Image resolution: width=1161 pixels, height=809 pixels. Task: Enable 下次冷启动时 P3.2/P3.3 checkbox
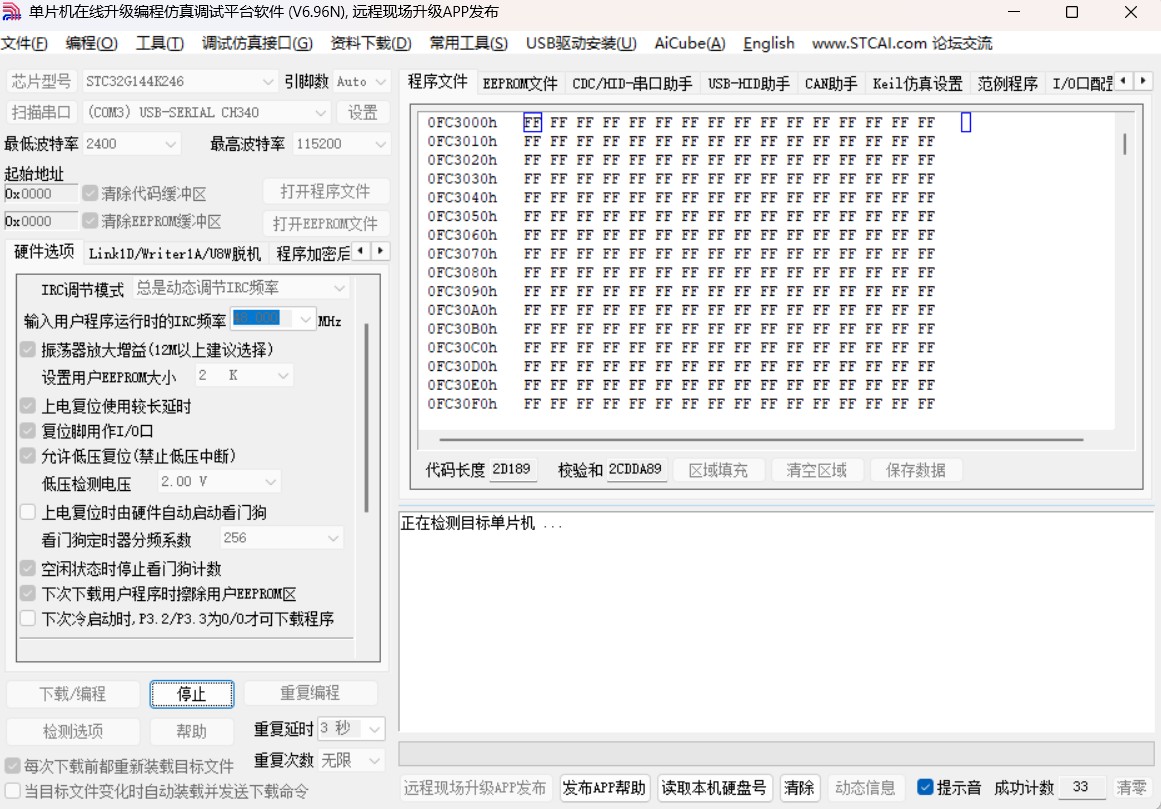point(28,618)
